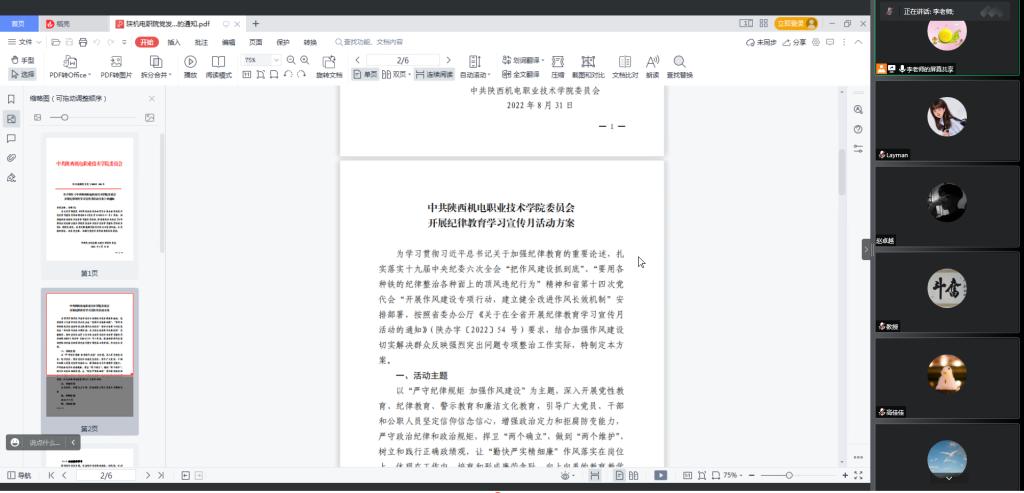
Task: Toggle 连续阅读 continuous reading mode
Action: (434, 74)
